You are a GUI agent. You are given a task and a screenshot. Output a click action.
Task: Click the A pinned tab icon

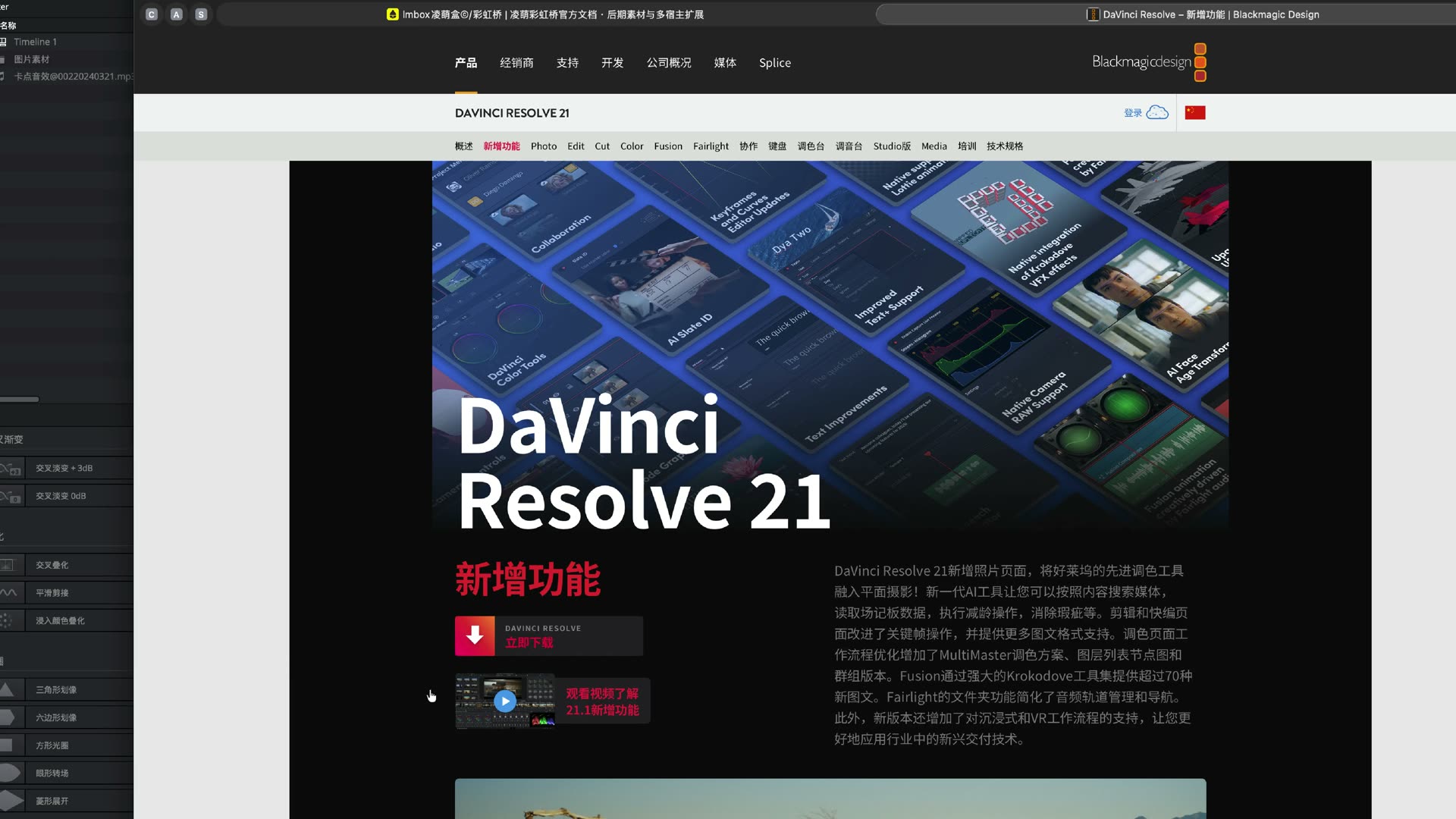(x=177, y=14)
